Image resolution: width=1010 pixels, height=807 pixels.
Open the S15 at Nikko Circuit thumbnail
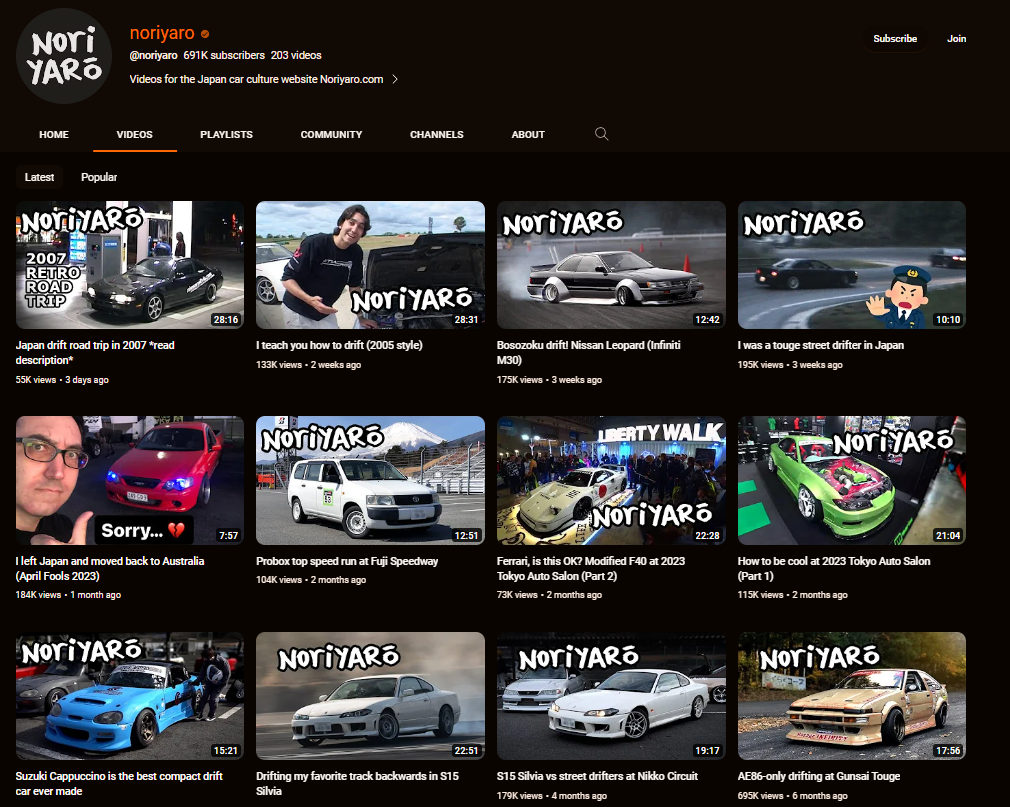coord(611,696)
